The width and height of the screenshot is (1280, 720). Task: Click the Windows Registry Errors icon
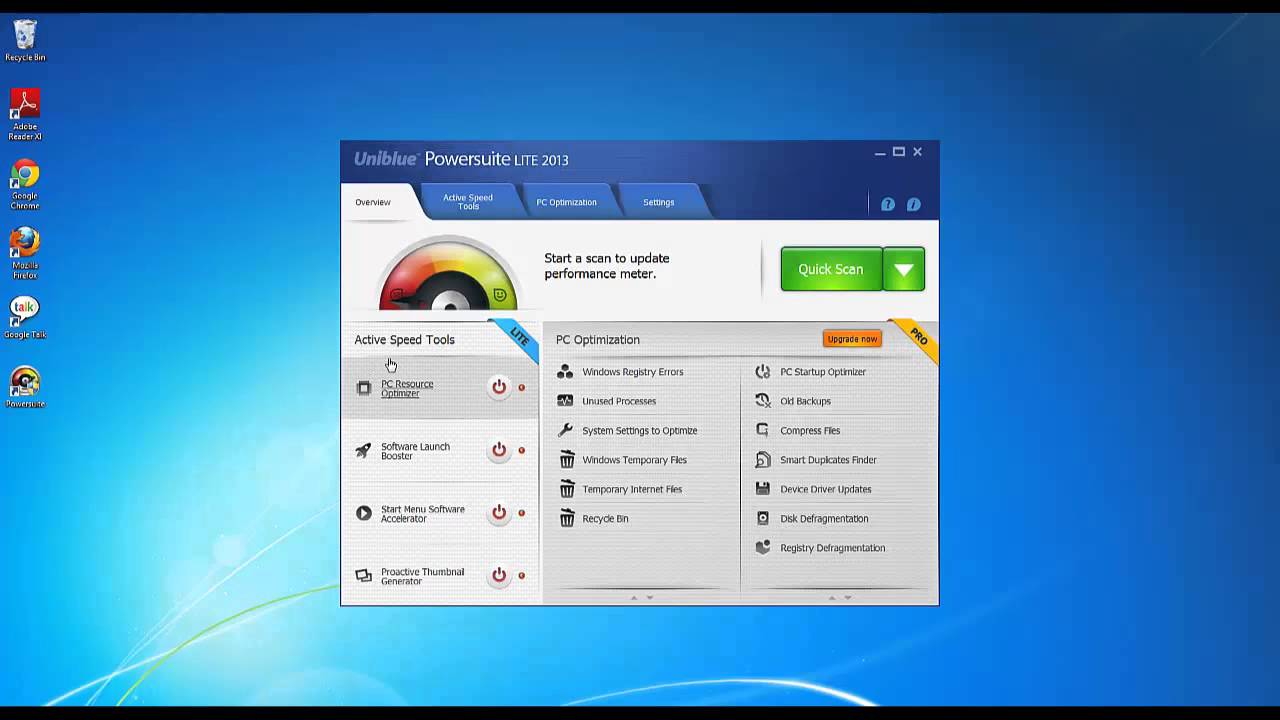click(566, 372)
